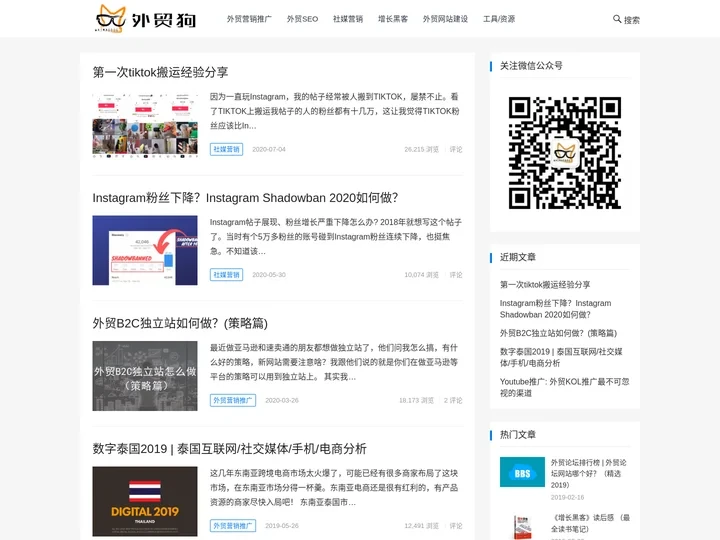Click 评论 link of Instagram Shadowban article

(x=456, y=275)
